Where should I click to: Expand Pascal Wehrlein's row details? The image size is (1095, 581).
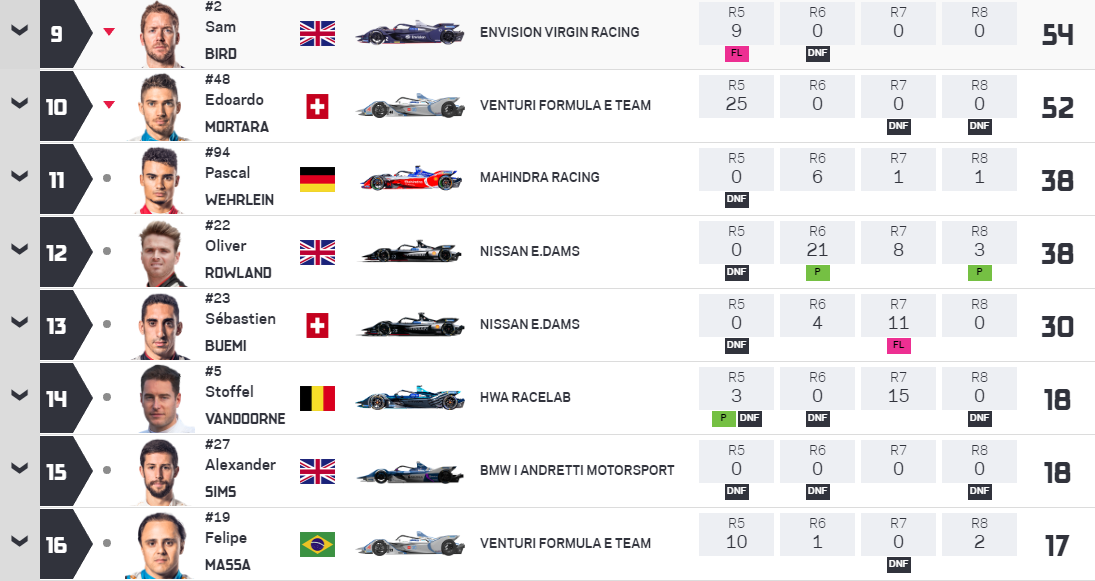[17, 177]
